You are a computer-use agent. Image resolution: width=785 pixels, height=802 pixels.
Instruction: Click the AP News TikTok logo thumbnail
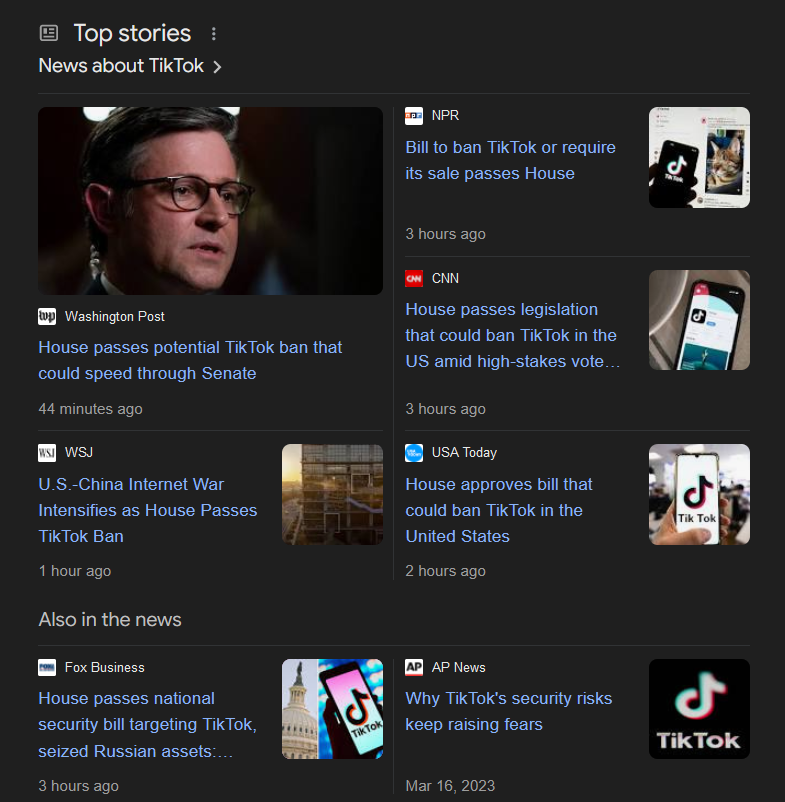(699, 709)
